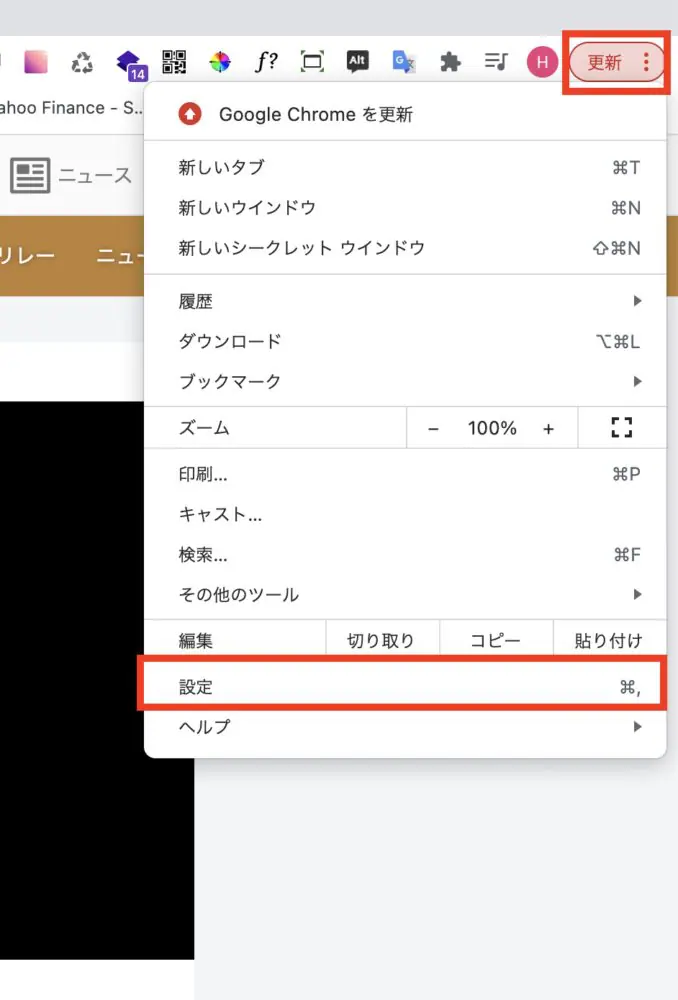Click the コピー copy button
The image size is (678, 1000).
click(x=496, y=641)
